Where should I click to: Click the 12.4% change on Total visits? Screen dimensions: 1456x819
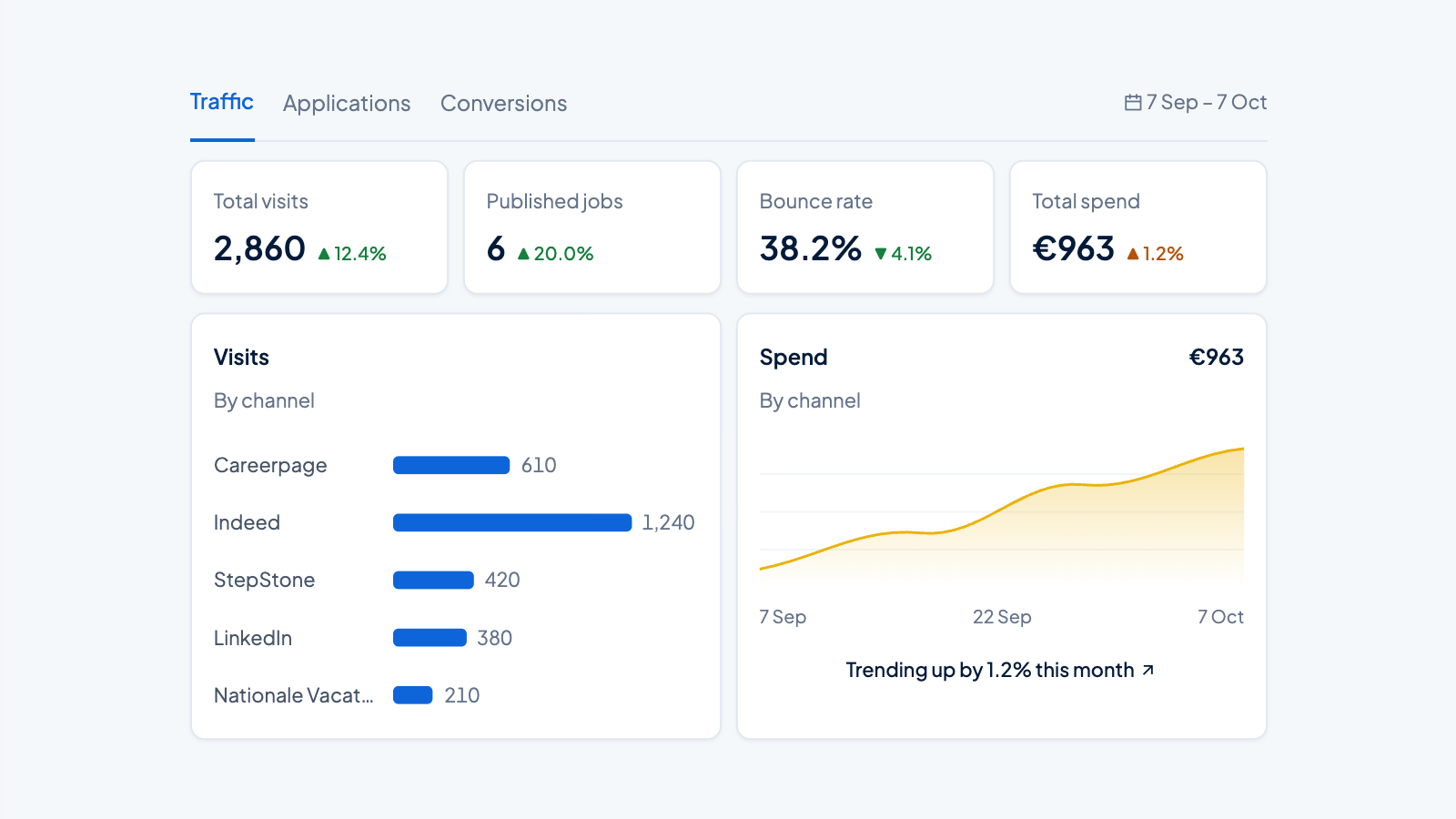[360, 254]
